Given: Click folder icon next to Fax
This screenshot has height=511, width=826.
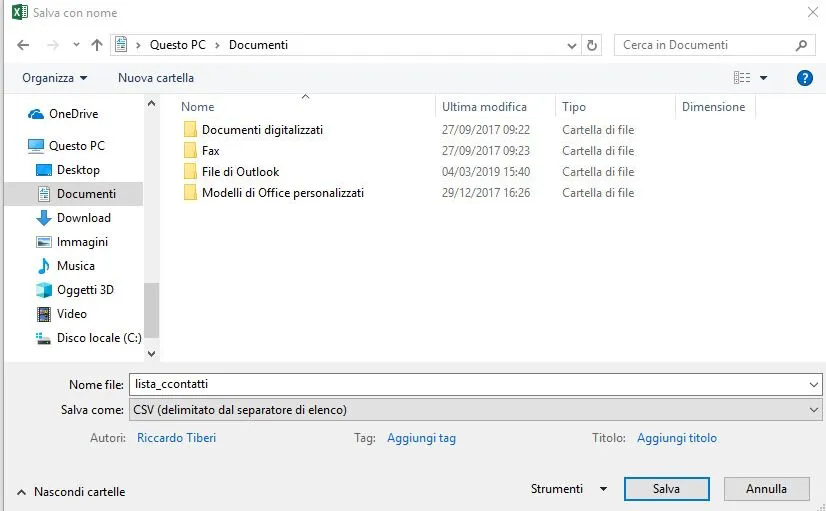Looking at the screenshot, I should coord(190,151).
